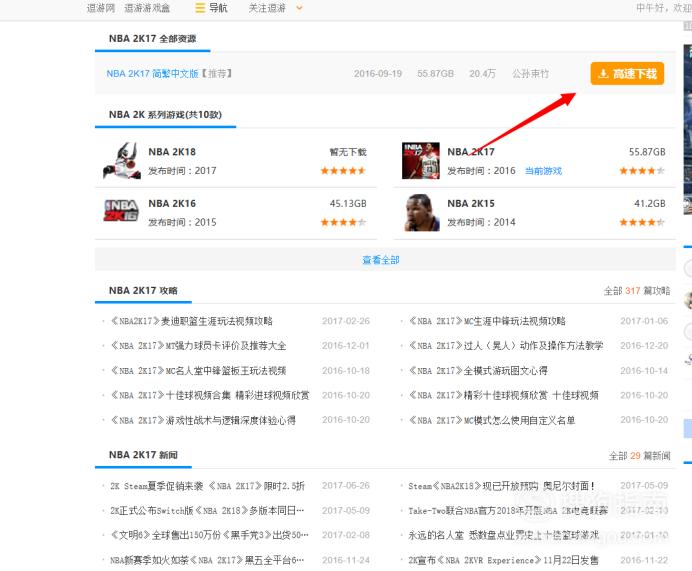The height and width of the screenshot is (571, 692).
Task: Open the NBA 2K18 cover thumbnail
Action: [x=122, y=161]
